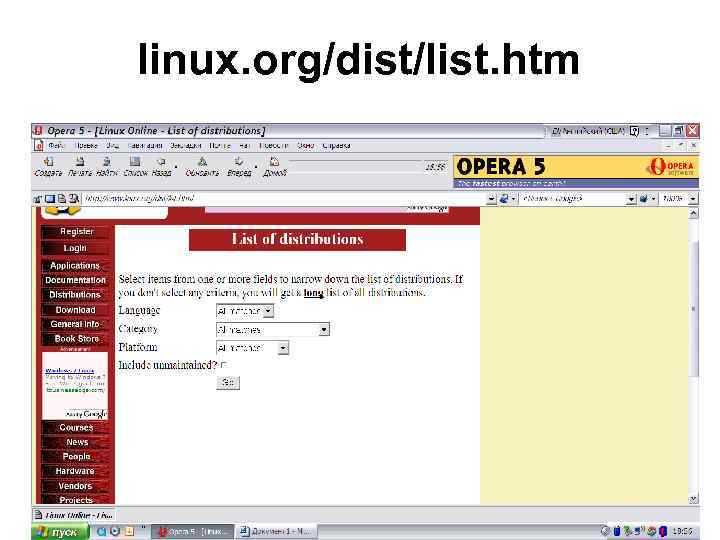Image resolution: width=720 pixels, height=540 pixels.
Task: Expand arrow next to blue icon before zoom
Action: pyautogui.click(x=652, y=199)
